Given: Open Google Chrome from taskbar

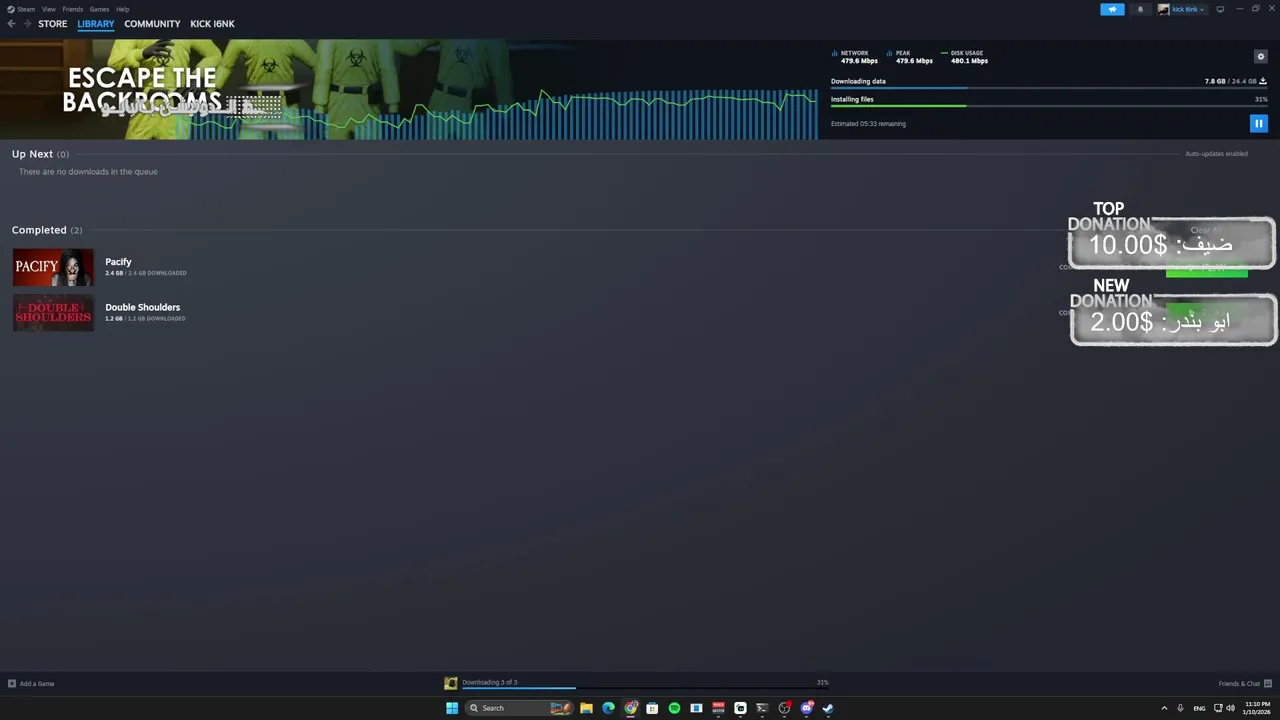Looking at the screenshot, I should [x=630, y=708].
